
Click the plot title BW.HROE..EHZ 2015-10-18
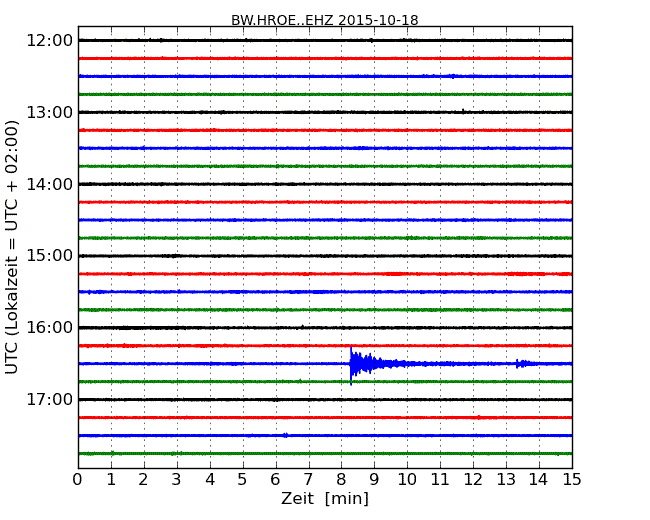point(325,20)
